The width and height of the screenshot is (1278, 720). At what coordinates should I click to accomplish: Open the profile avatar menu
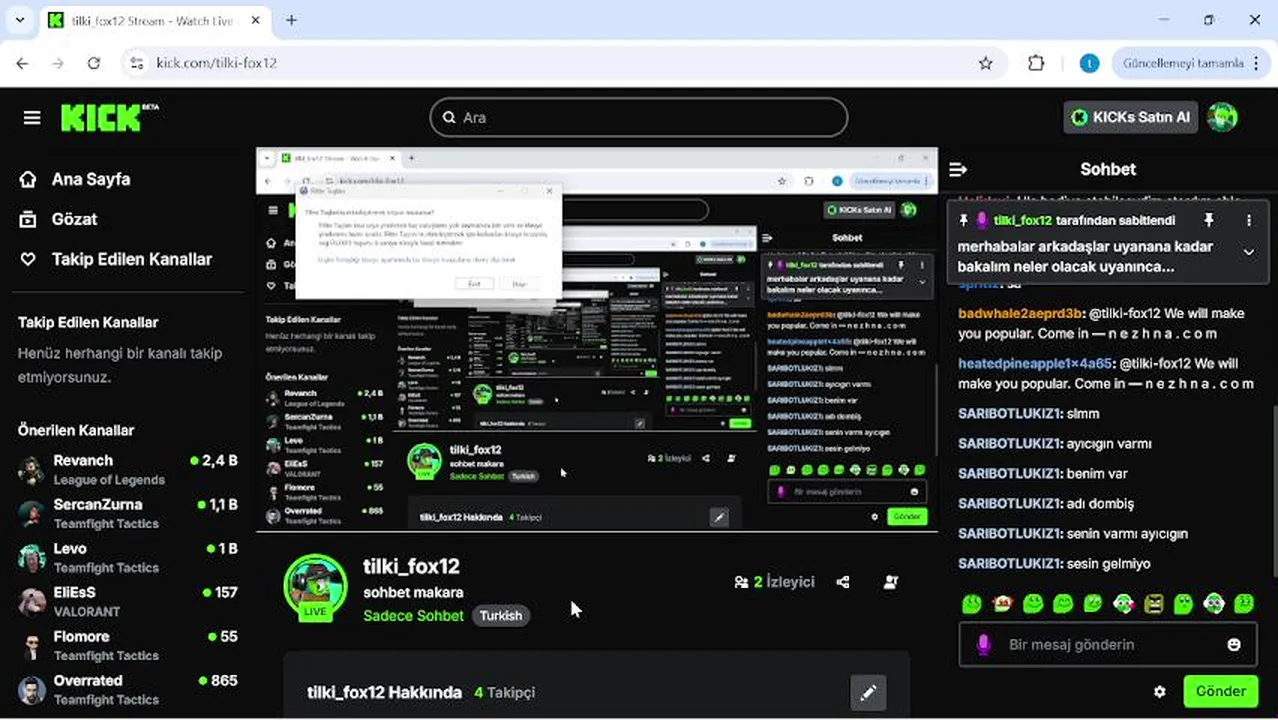[1222, 117]
